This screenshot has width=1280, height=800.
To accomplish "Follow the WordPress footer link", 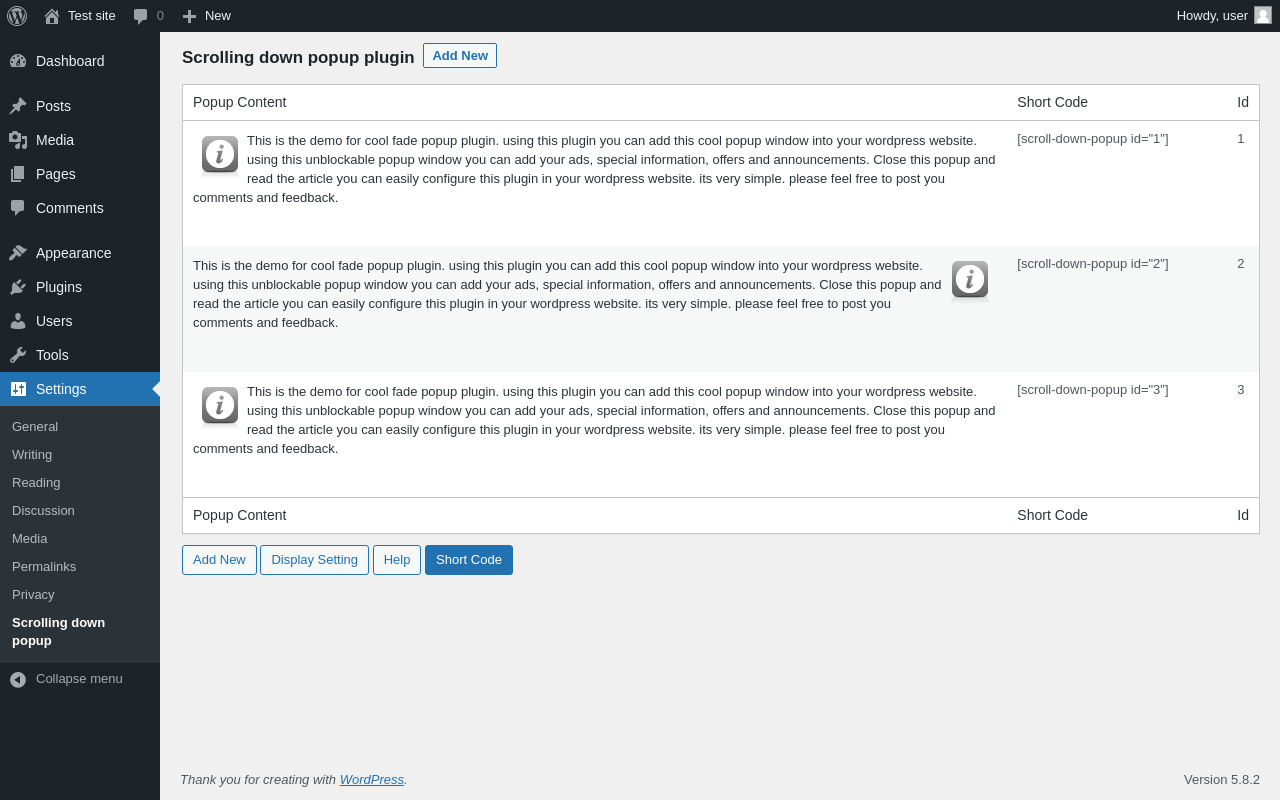I will tap(372, 780).
